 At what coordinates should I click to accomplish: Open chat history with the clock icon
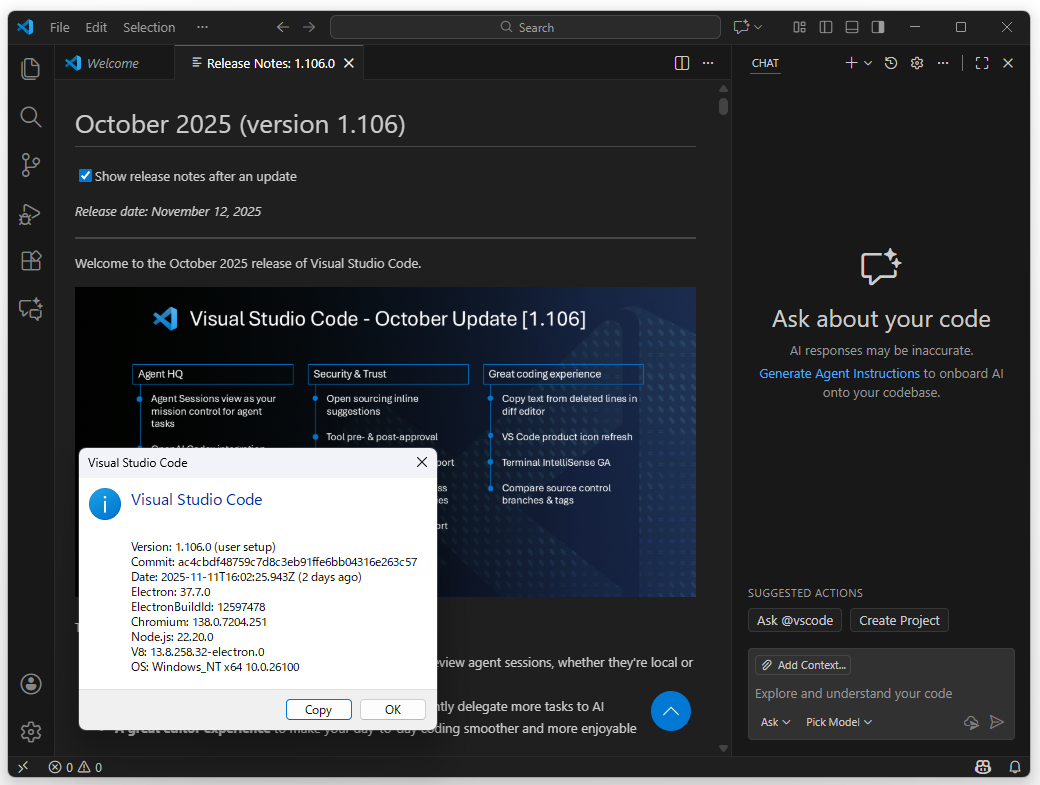(x=890, y=62)
